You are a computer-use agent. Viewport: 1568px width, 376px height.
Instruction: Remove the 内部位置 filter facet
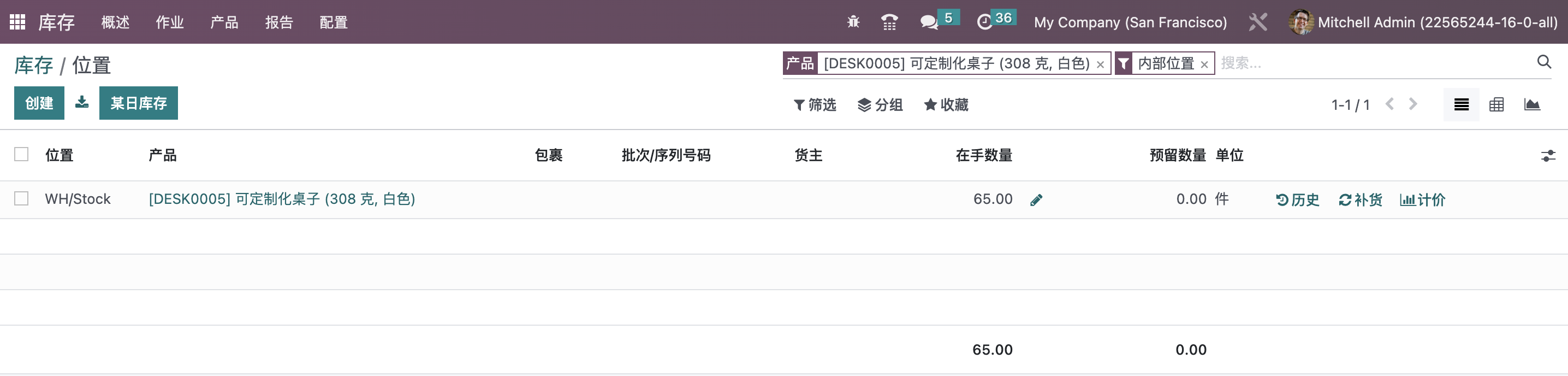point(1204,64)
